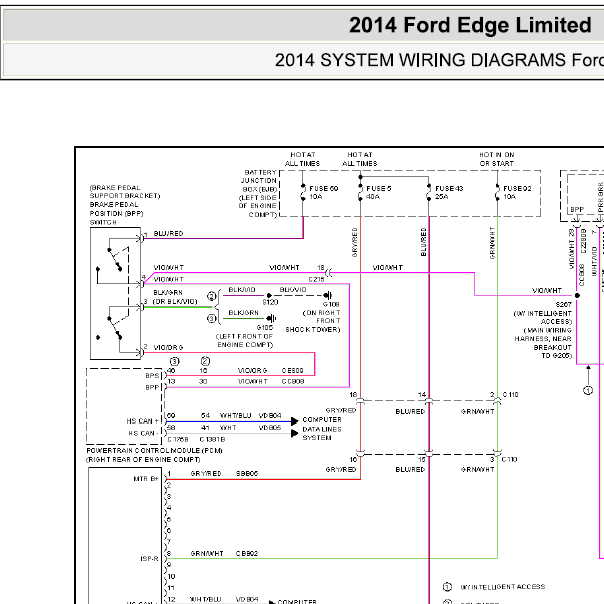
Task: Click the "ISP-R" terminal label
Action: coord(149,559)
